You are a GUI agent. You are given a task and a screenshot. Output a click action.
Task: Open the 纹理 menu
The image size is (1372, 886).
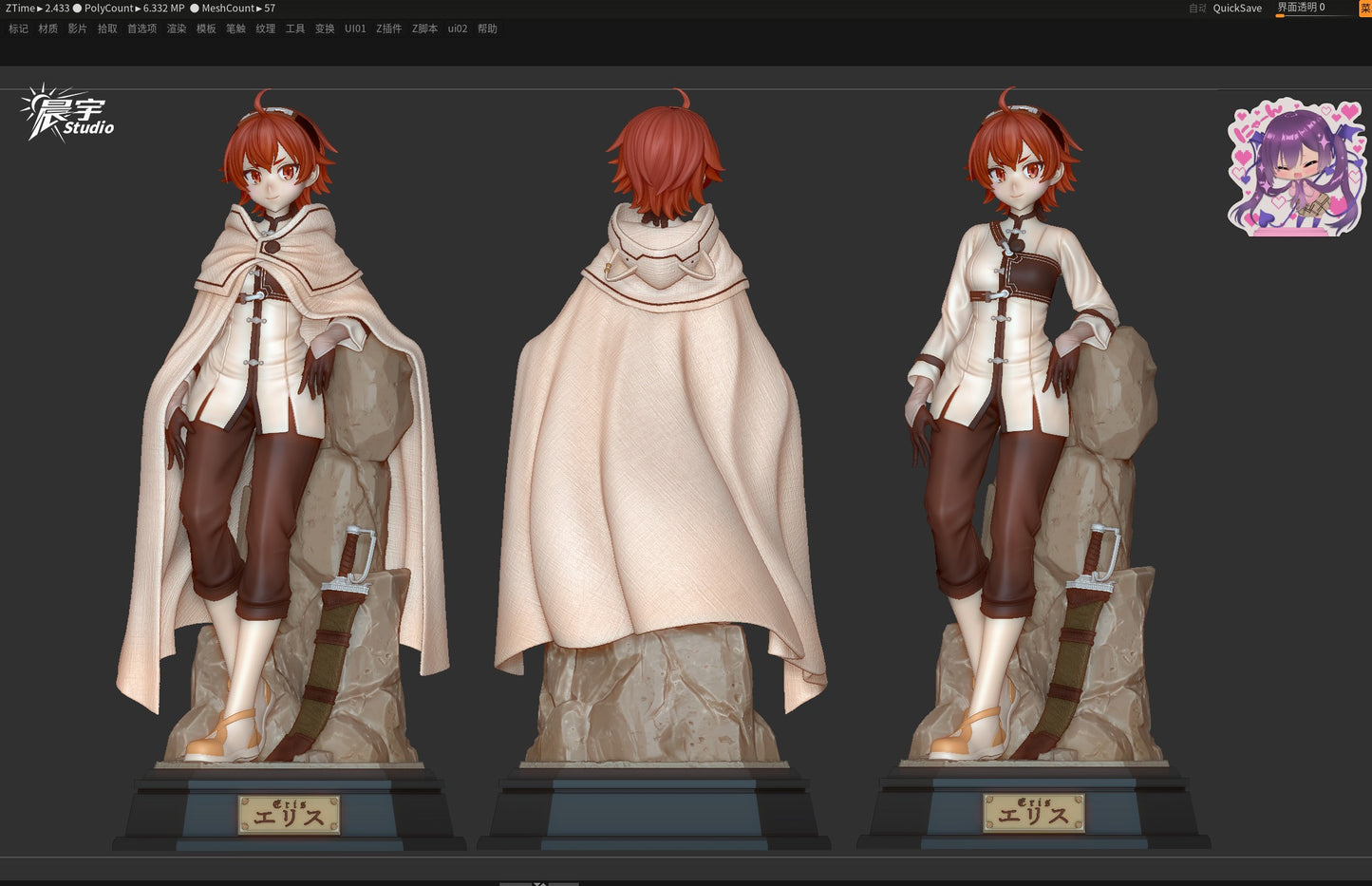point(266,28)
